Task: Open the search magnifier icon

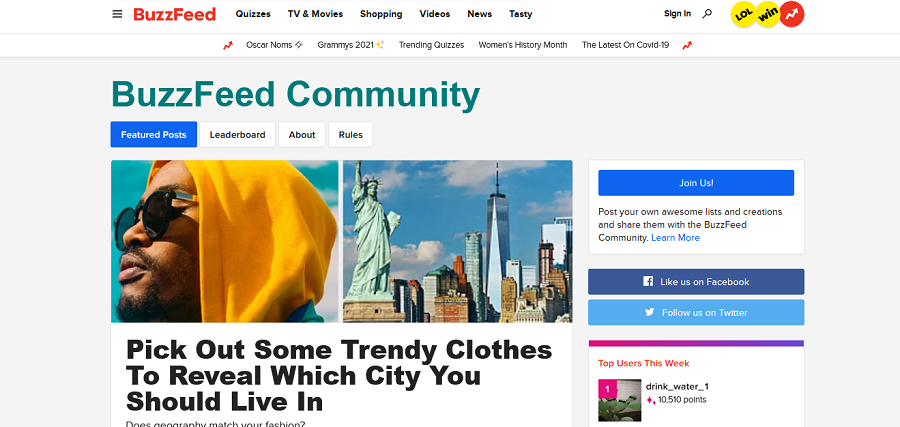Action: click(707, 14)
